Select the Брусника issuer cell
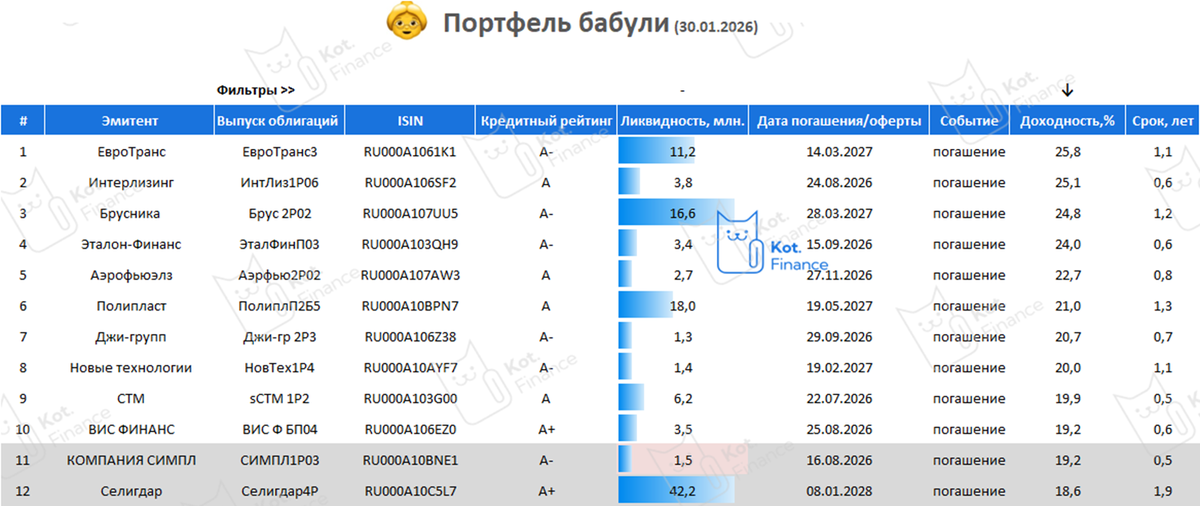 coord(130,213)
